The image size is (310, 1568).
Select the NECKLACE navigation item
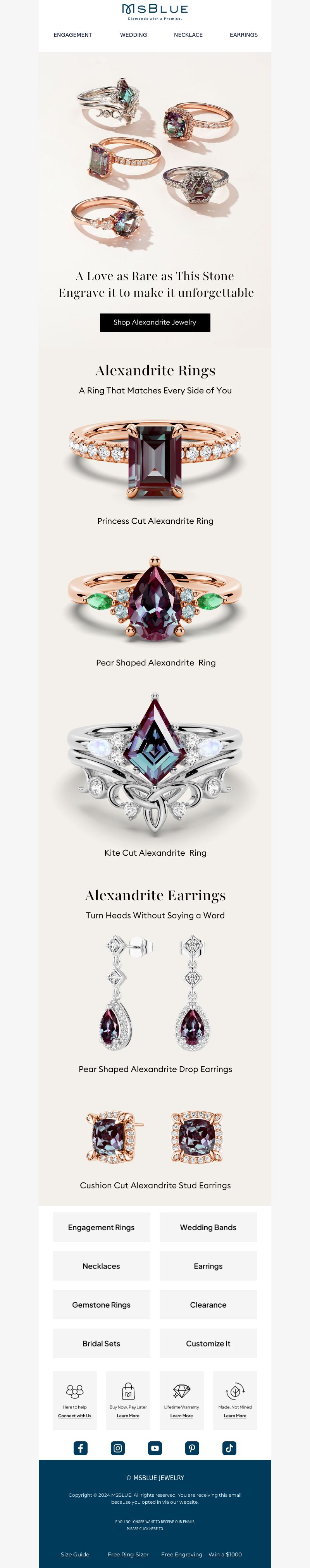(x=188, y=35)
